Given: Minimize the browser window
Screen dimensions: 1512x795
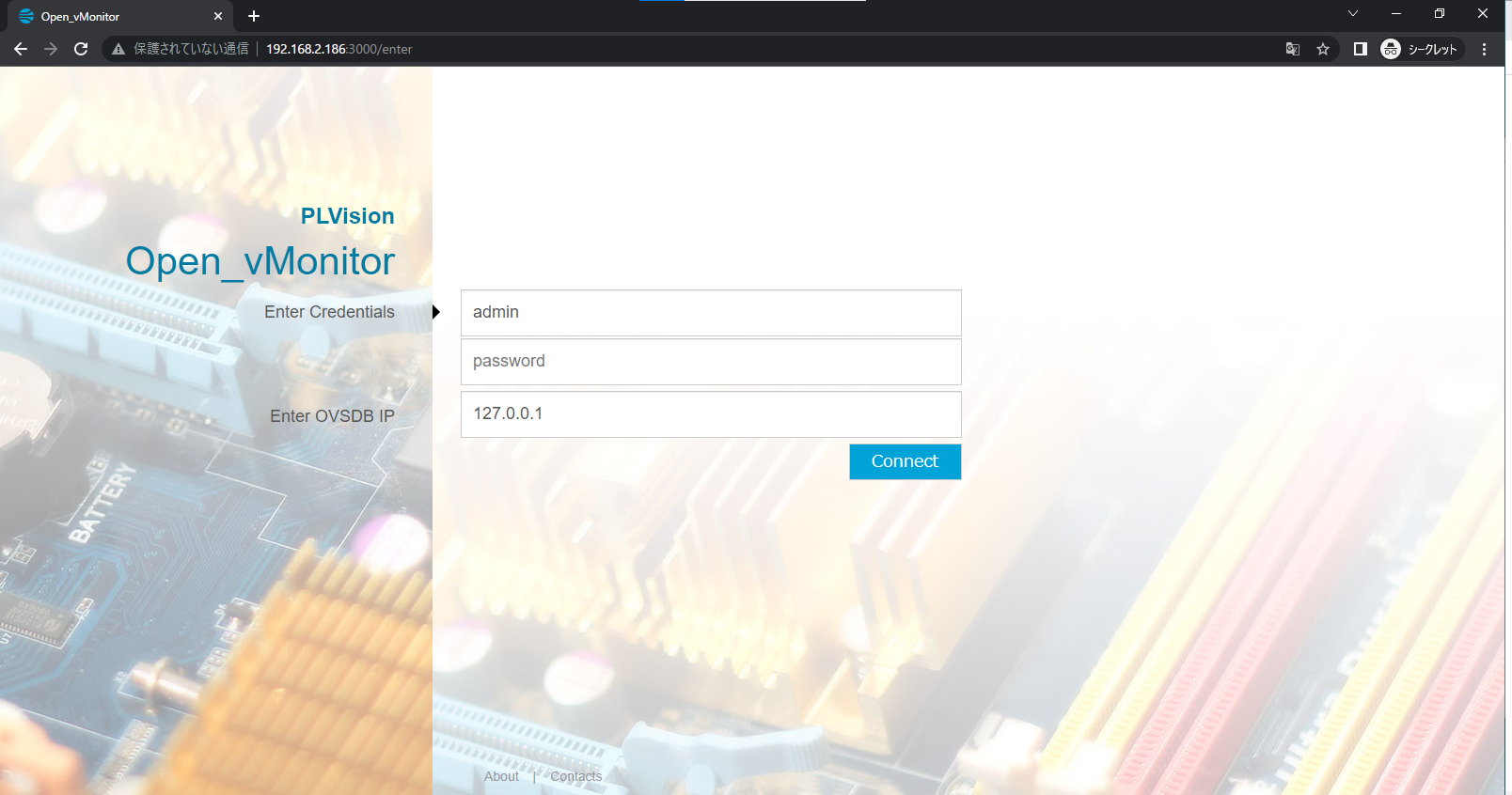Looking at the screenshot, I should tap(1396, 13).
